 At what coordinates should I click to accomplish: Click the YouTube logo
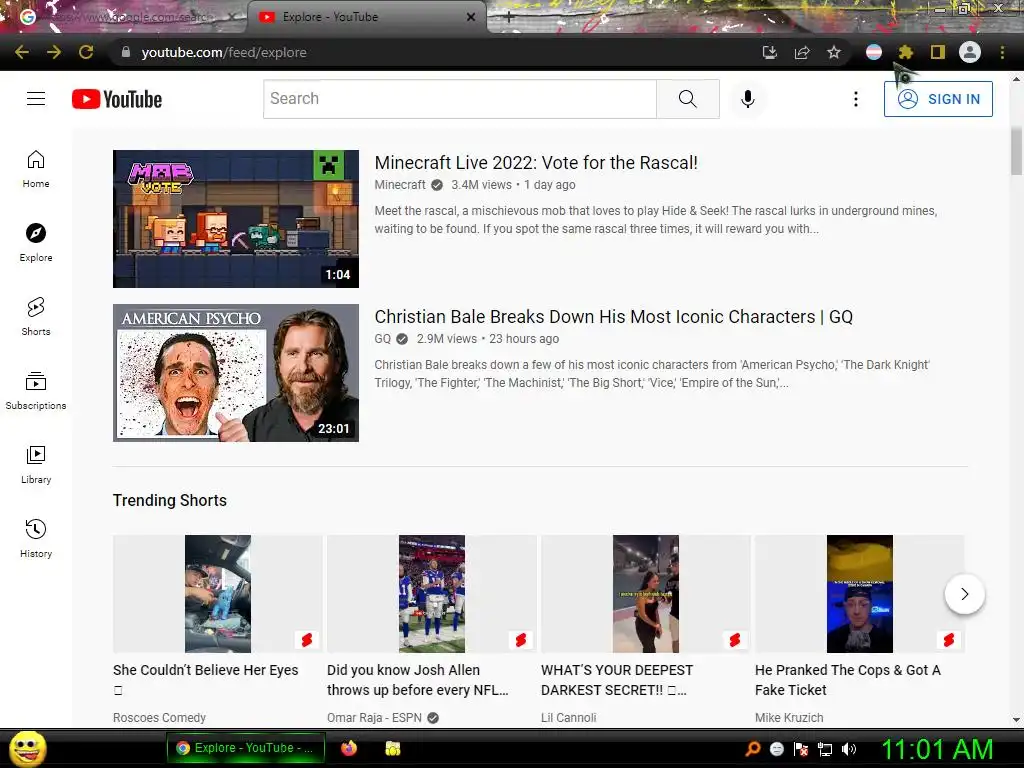point(117,99)
